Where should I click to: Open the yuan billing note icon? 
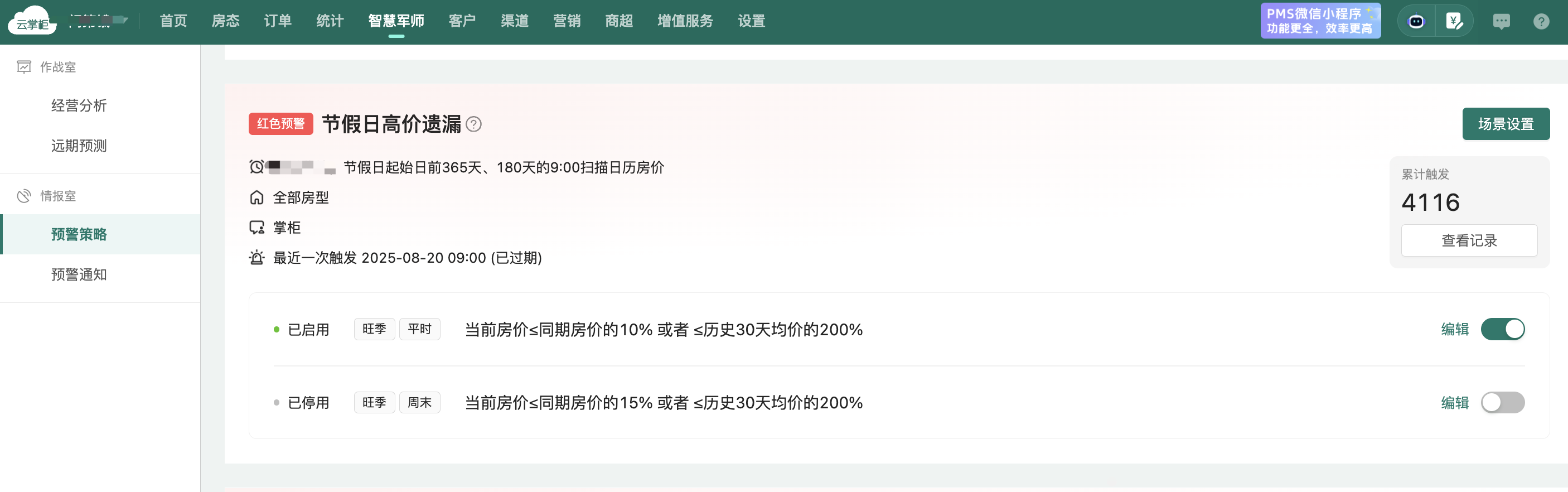tap(1454, 22)
